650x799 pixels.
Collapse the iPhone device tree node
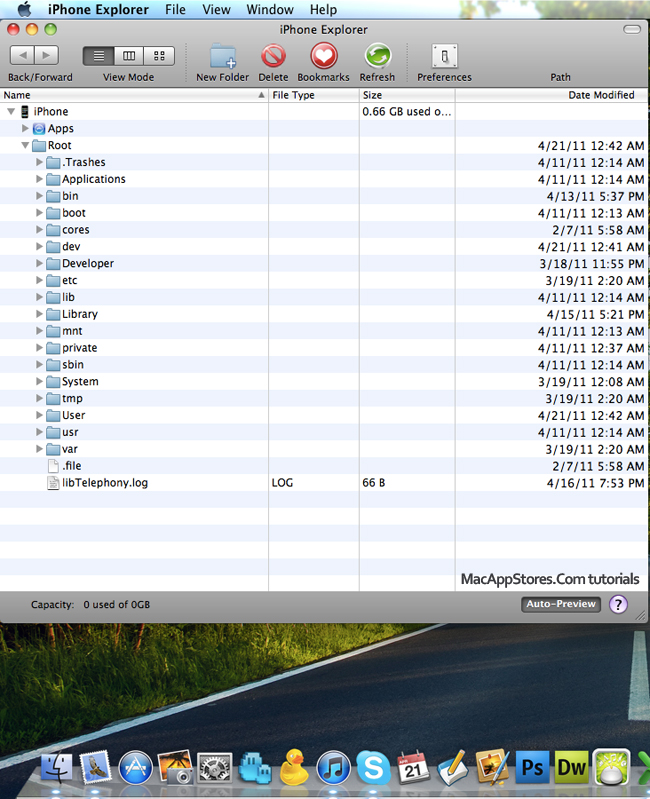11,111
